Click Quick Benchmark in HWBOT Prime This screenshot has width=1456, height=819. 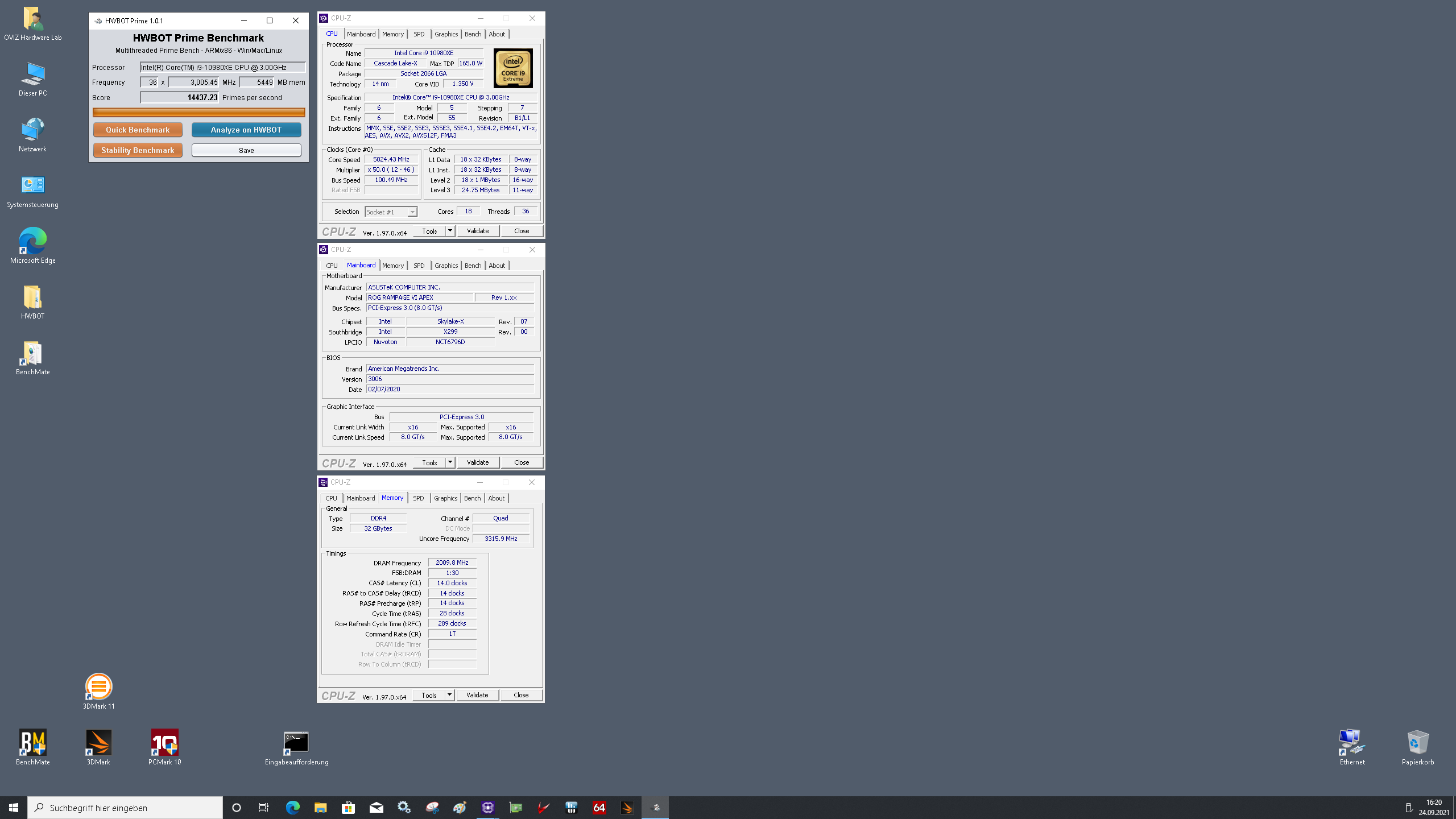tap(138, 130)
